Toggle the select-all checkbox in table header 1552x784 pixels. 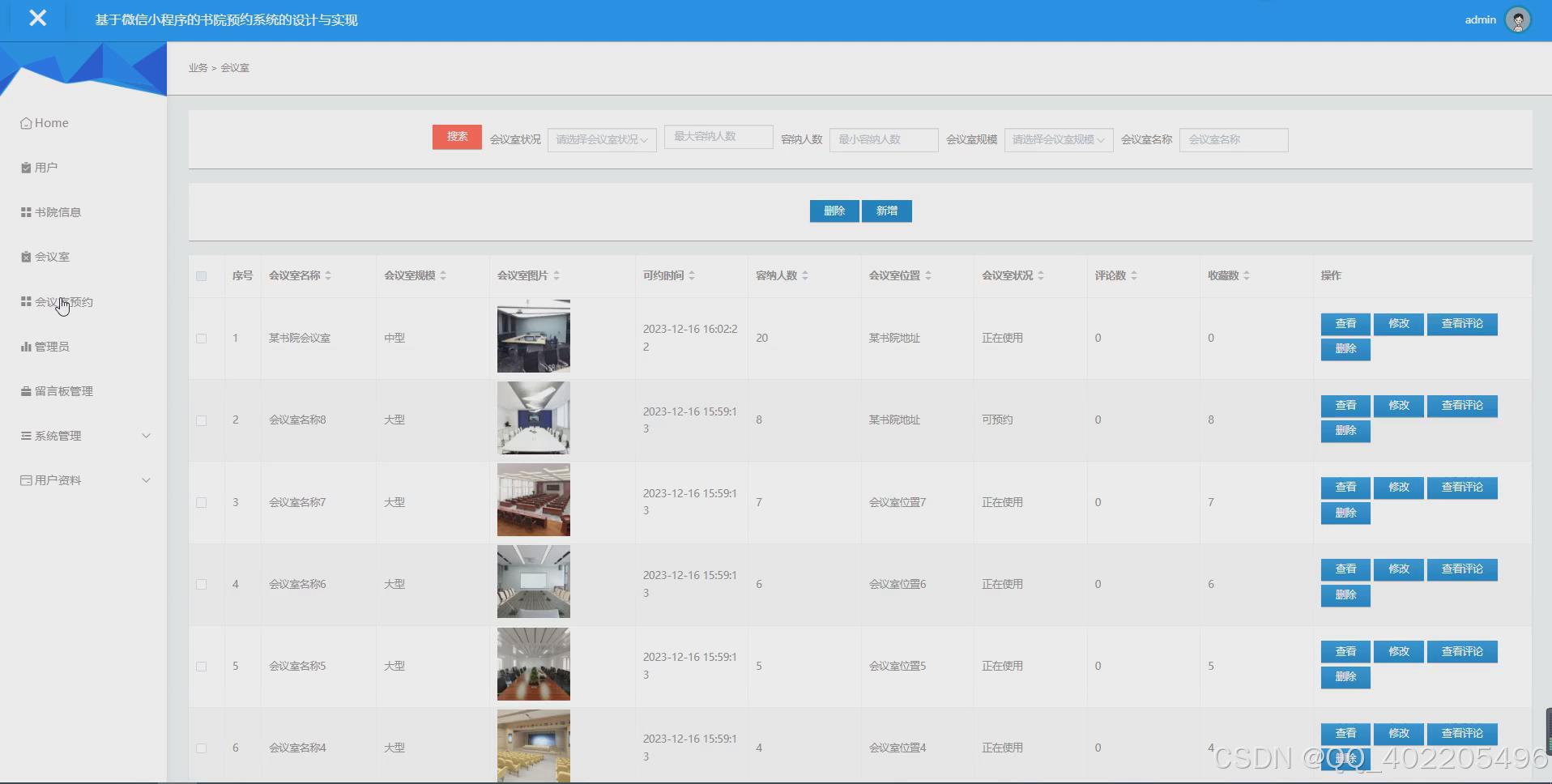click(202, 276)
